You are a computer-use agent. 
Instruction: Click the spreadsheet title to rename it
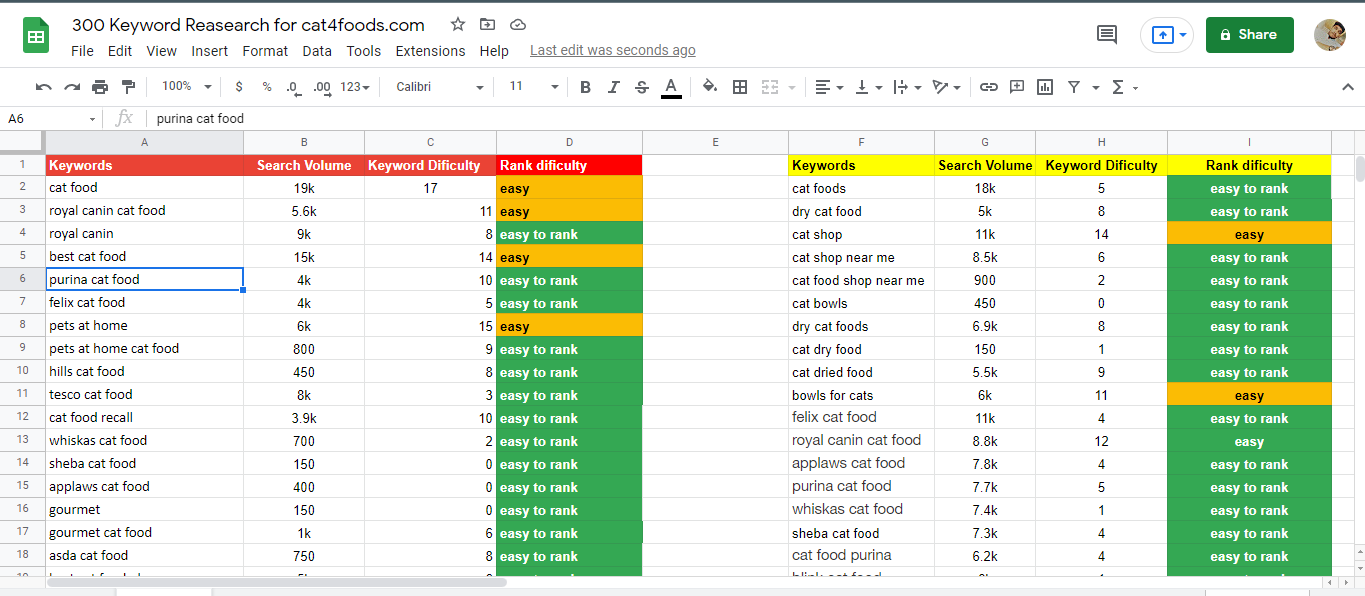(248, 25)
